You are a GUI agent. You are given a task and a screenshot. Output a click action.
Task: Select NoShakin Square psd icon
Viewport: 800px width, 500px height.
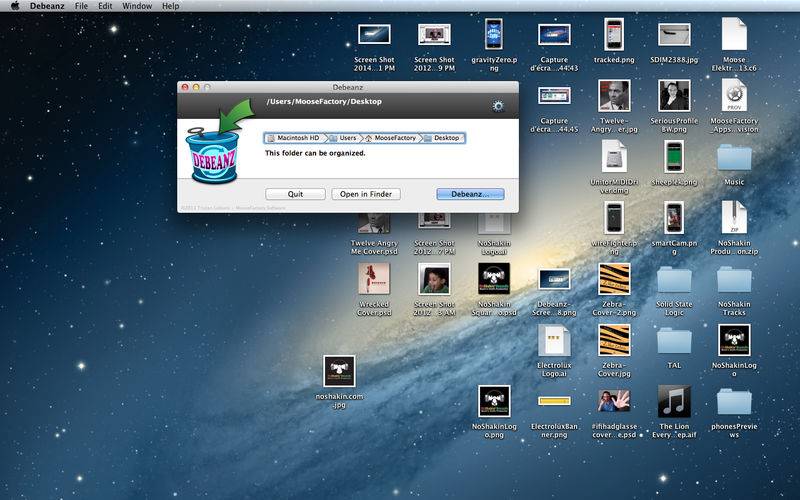point(494,279)
